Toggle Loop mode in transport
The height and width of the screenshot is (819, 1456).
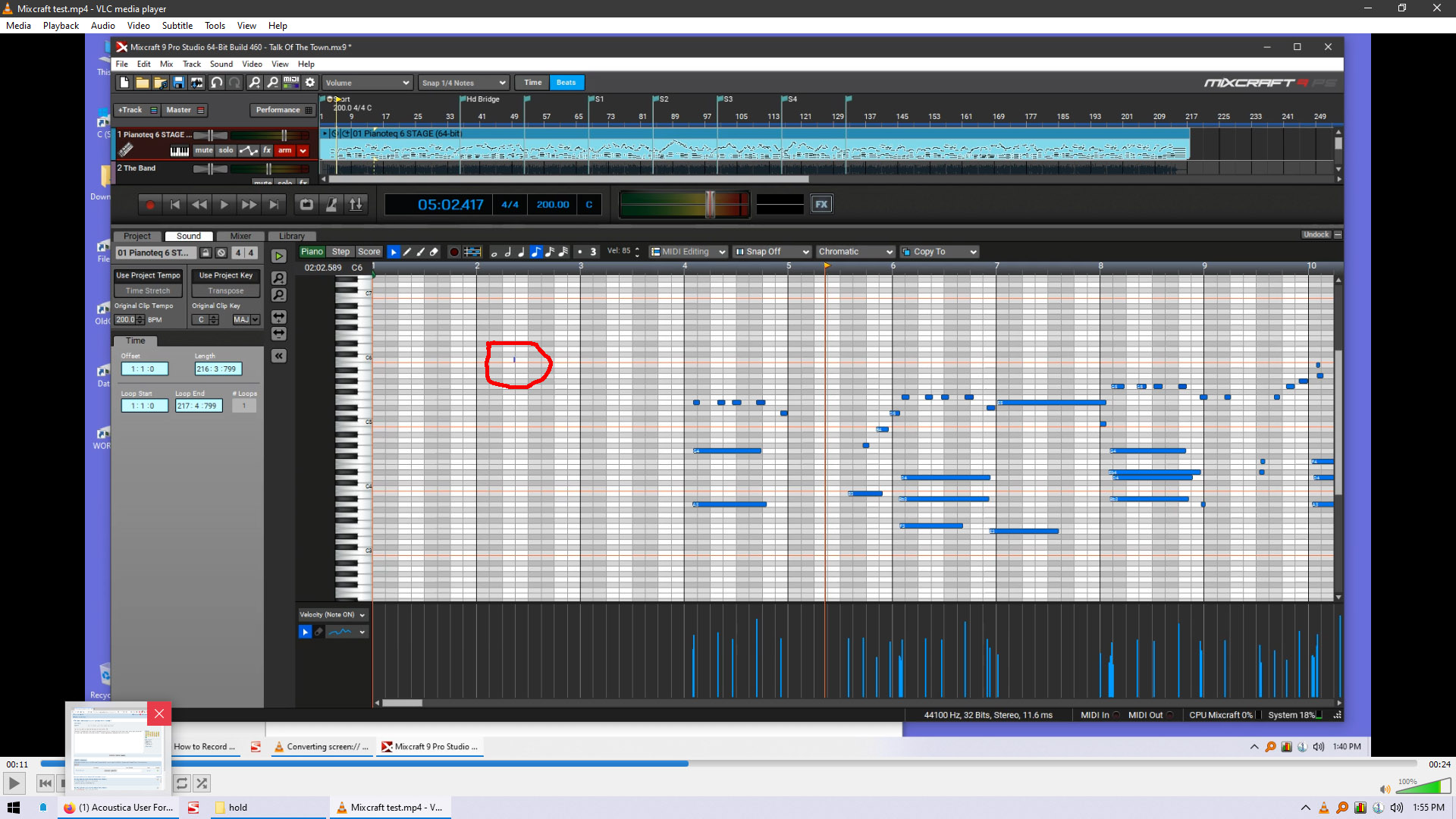306,205
